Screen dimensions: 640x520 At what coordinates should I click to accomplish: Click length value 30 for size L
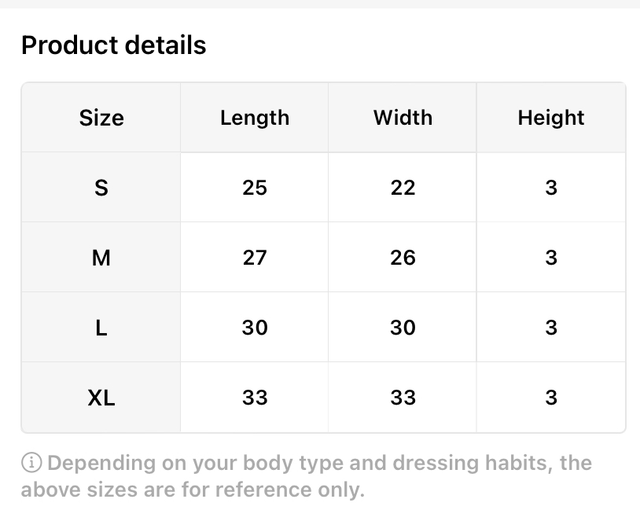255,328
